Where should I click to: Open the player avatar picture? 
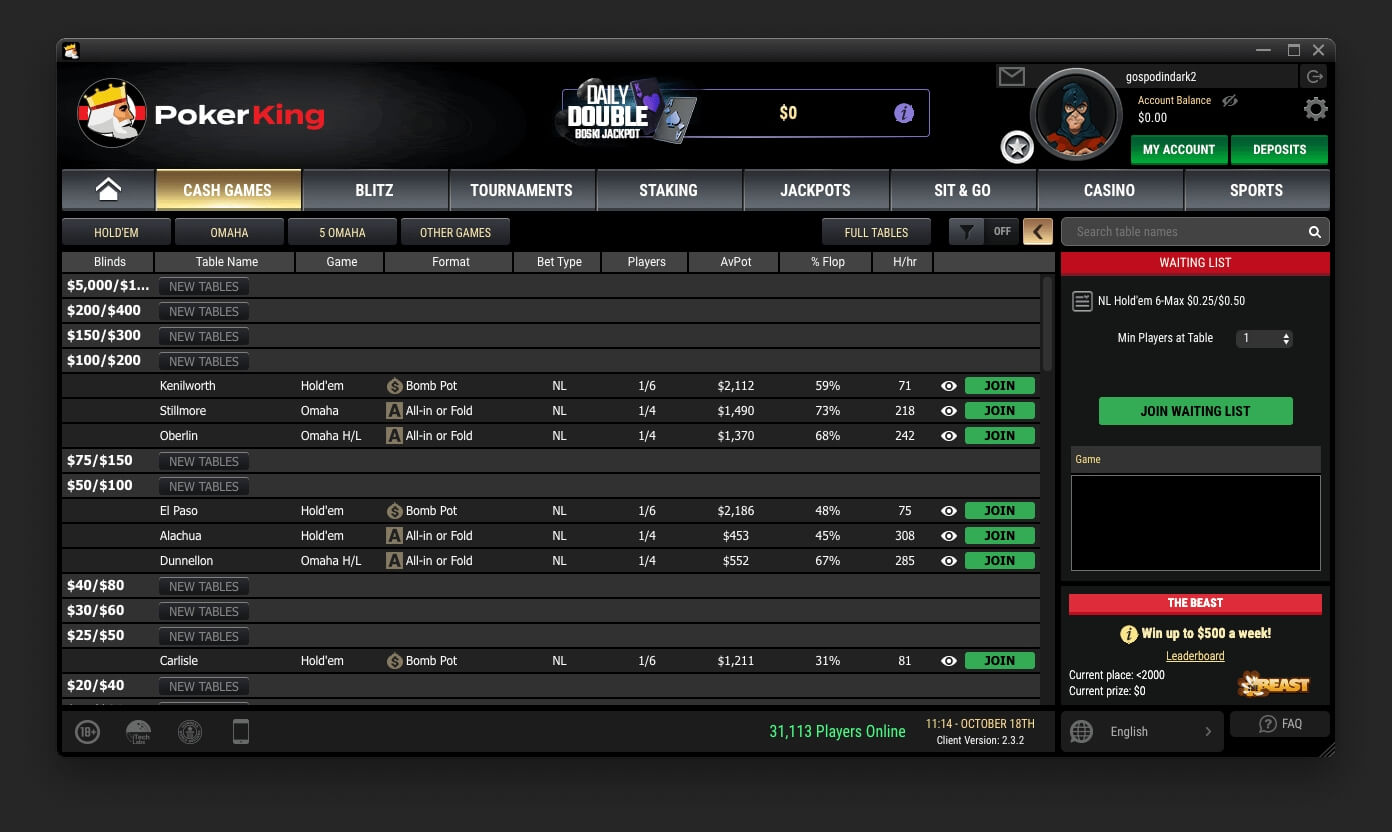tap(1077, 114)
